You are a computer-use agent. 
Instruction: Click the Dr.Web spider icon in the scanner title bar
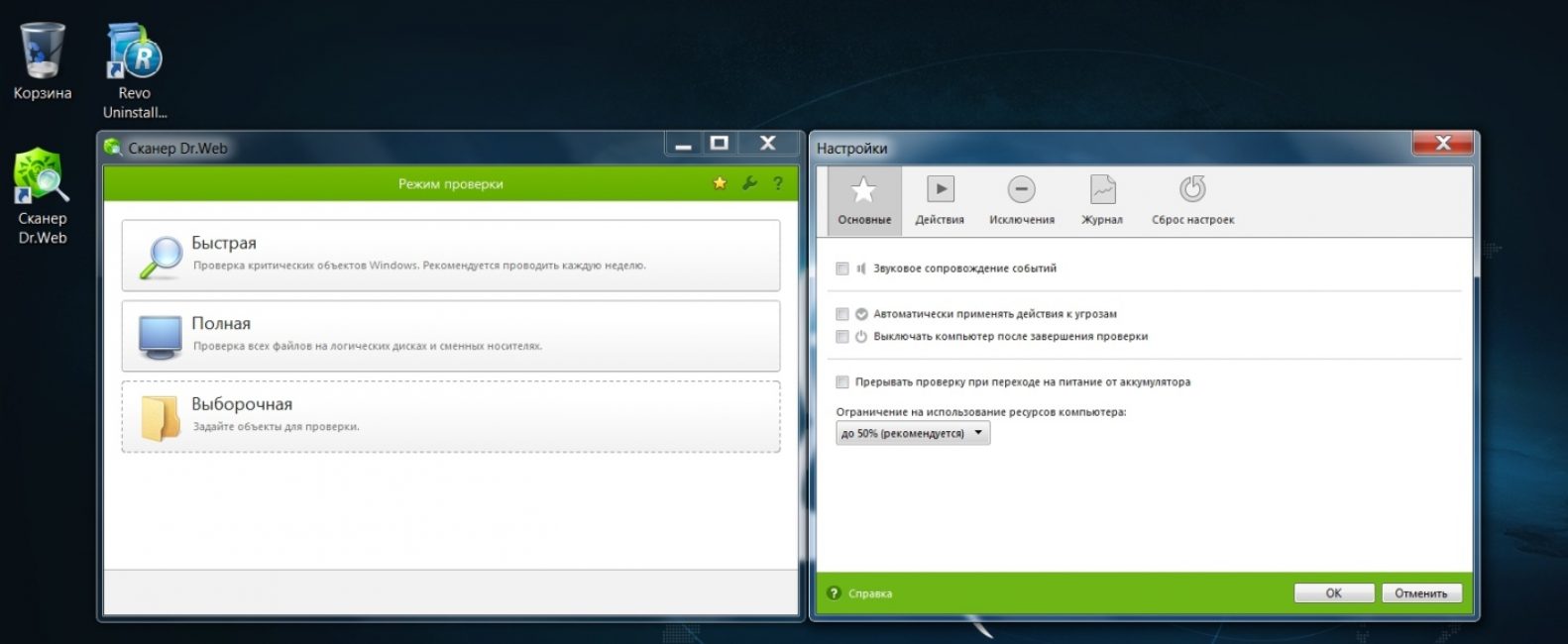[113, 148]
